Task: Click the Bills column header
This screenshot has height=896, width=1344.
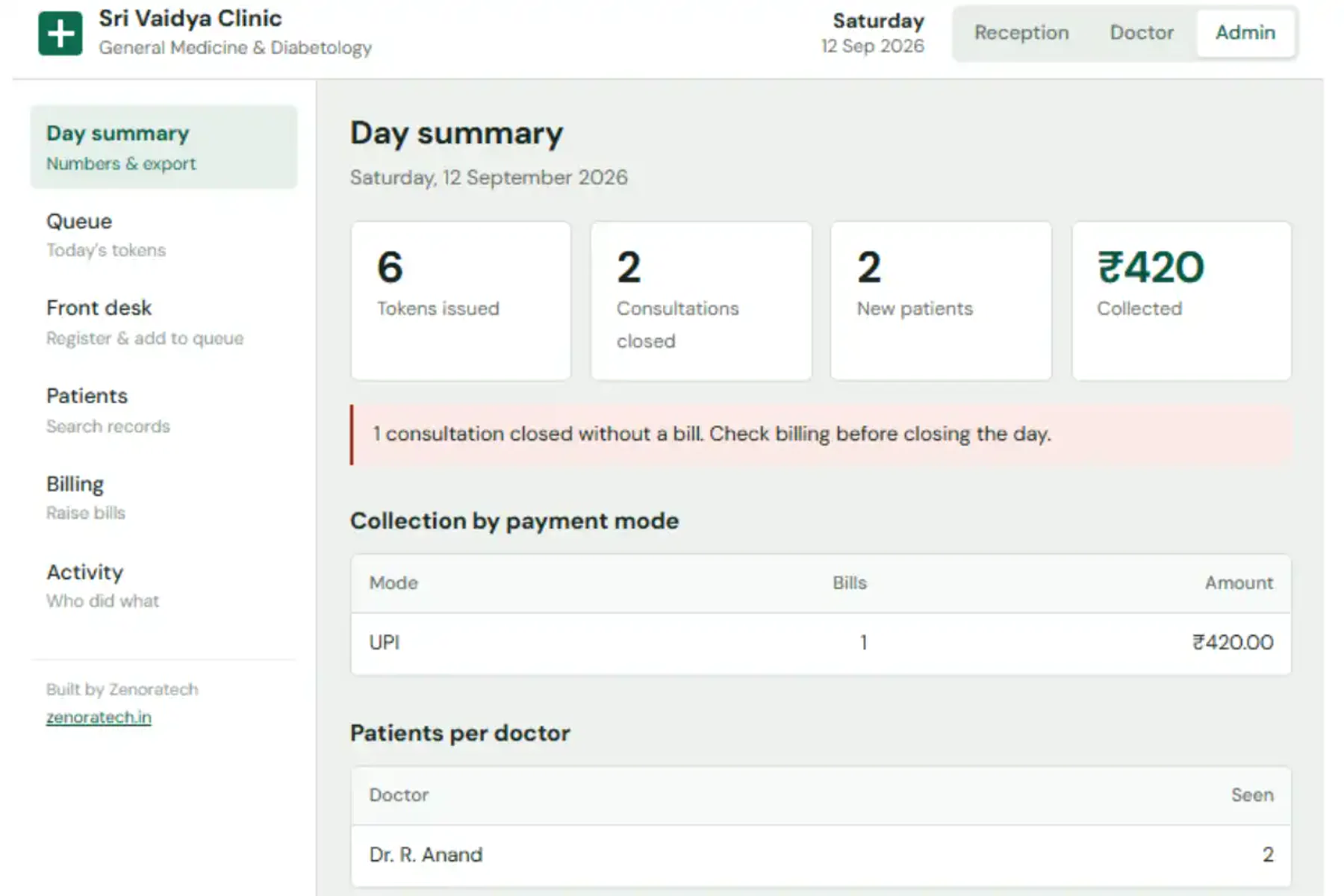Action: tap(850, 583)
